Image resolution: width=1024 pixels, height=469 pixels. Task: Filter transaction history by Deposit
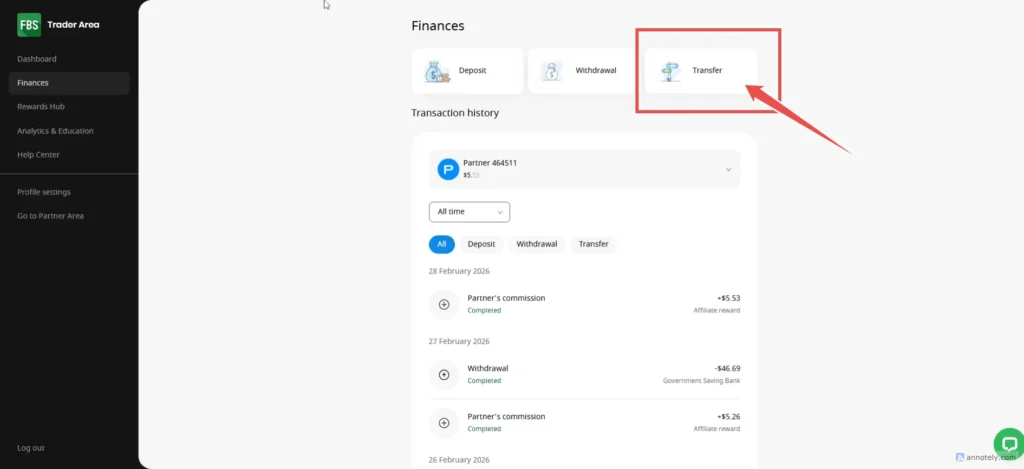[x=481, y=244]
